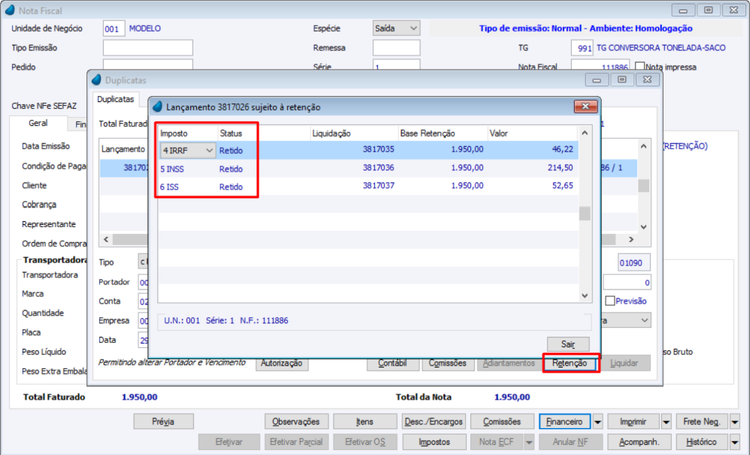Expand the Financeiro button dropdown arrow
The image size is (750, 455).
(x=597, y=422)
